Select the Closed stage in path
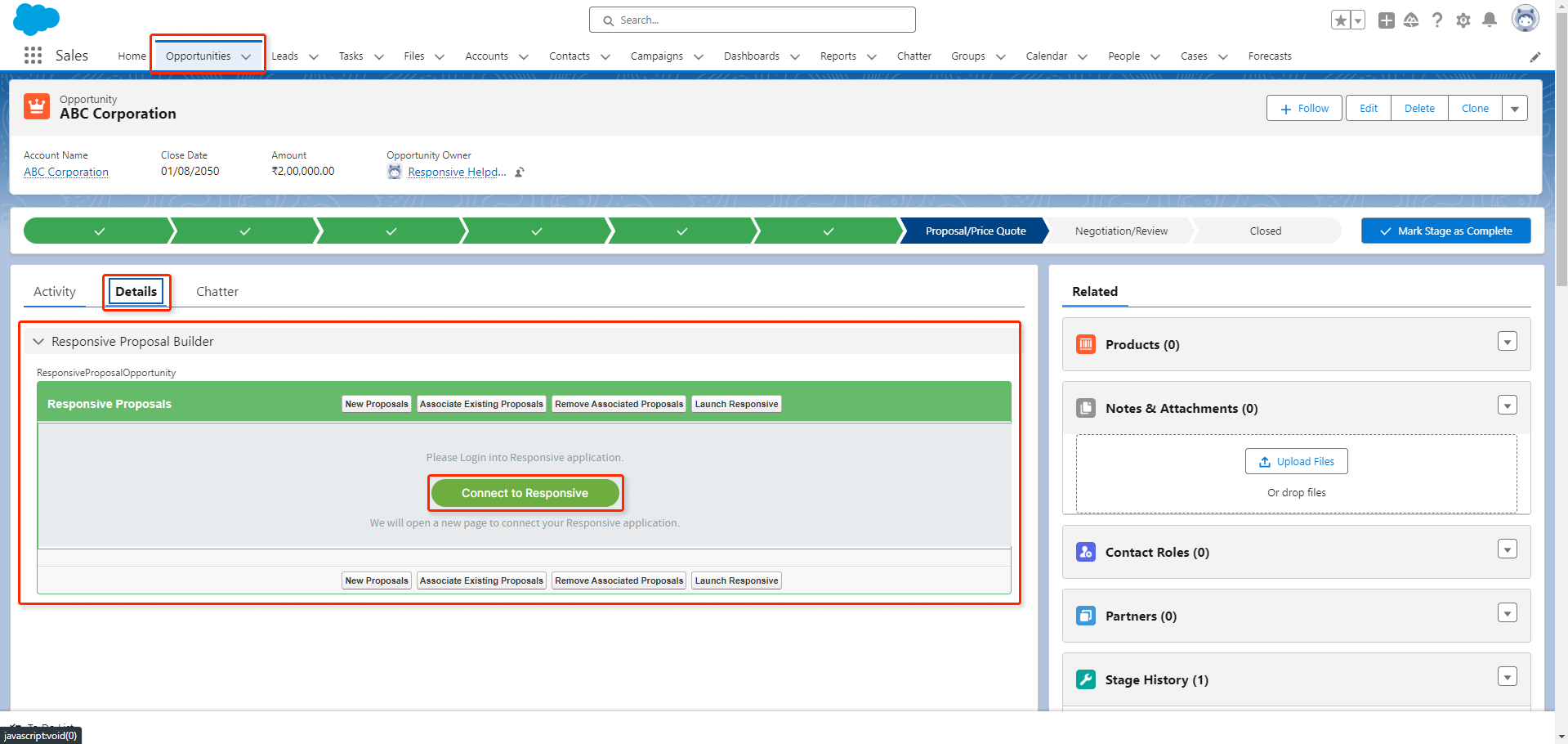Image resolution: width=1568 pixels, height=744 pixels. point(1265,231)
